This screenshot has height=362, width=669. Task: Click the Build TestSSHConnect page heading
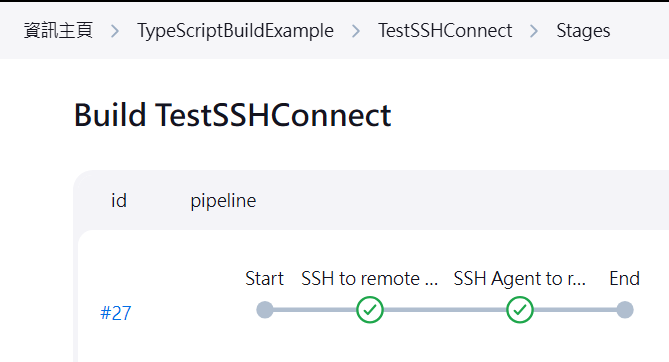(233, 115)
